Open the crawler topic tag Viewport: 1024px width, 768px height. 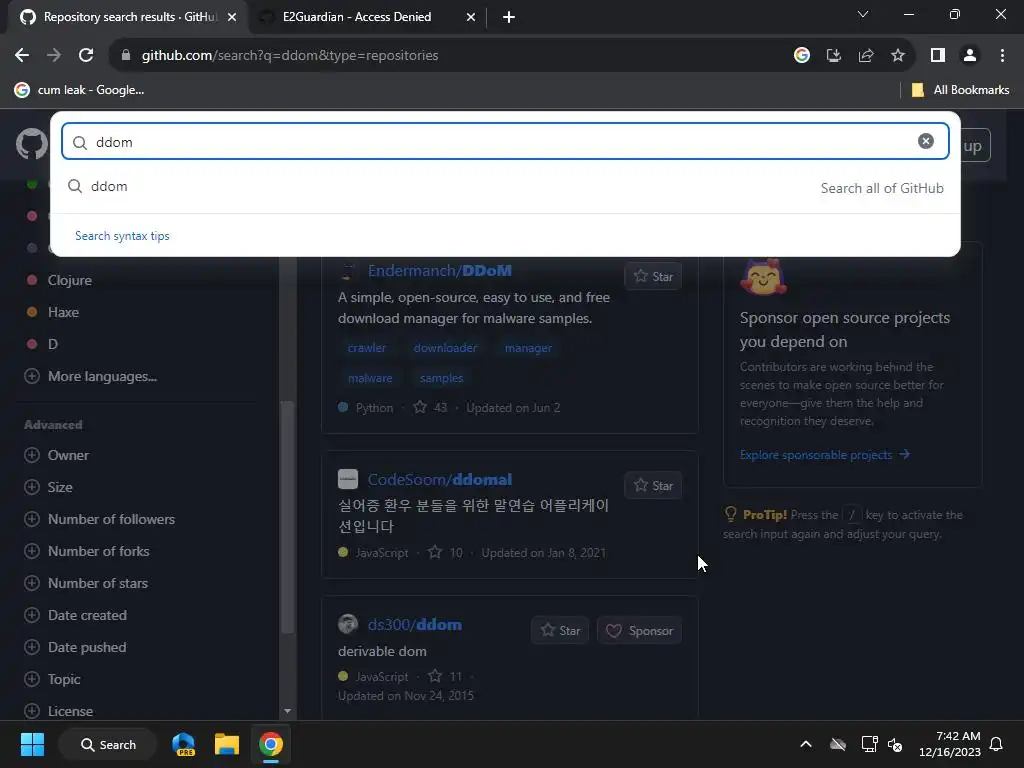pyautogui.click(x=366, y=348)
